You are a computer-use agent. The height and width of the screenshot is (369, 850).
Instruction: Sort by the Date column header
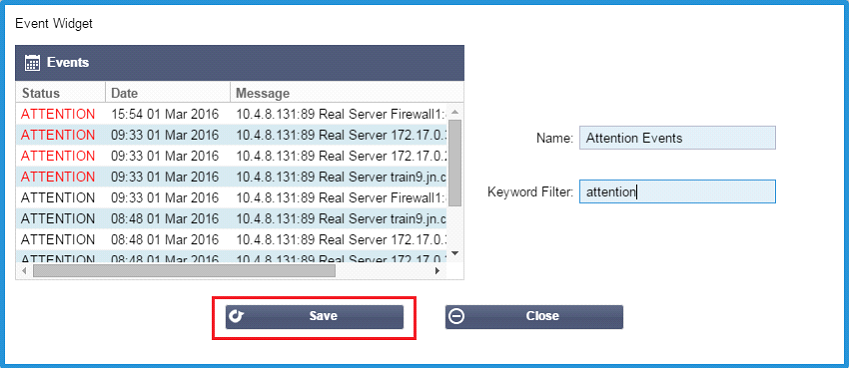pyautogui.click(x=168, y=93)
